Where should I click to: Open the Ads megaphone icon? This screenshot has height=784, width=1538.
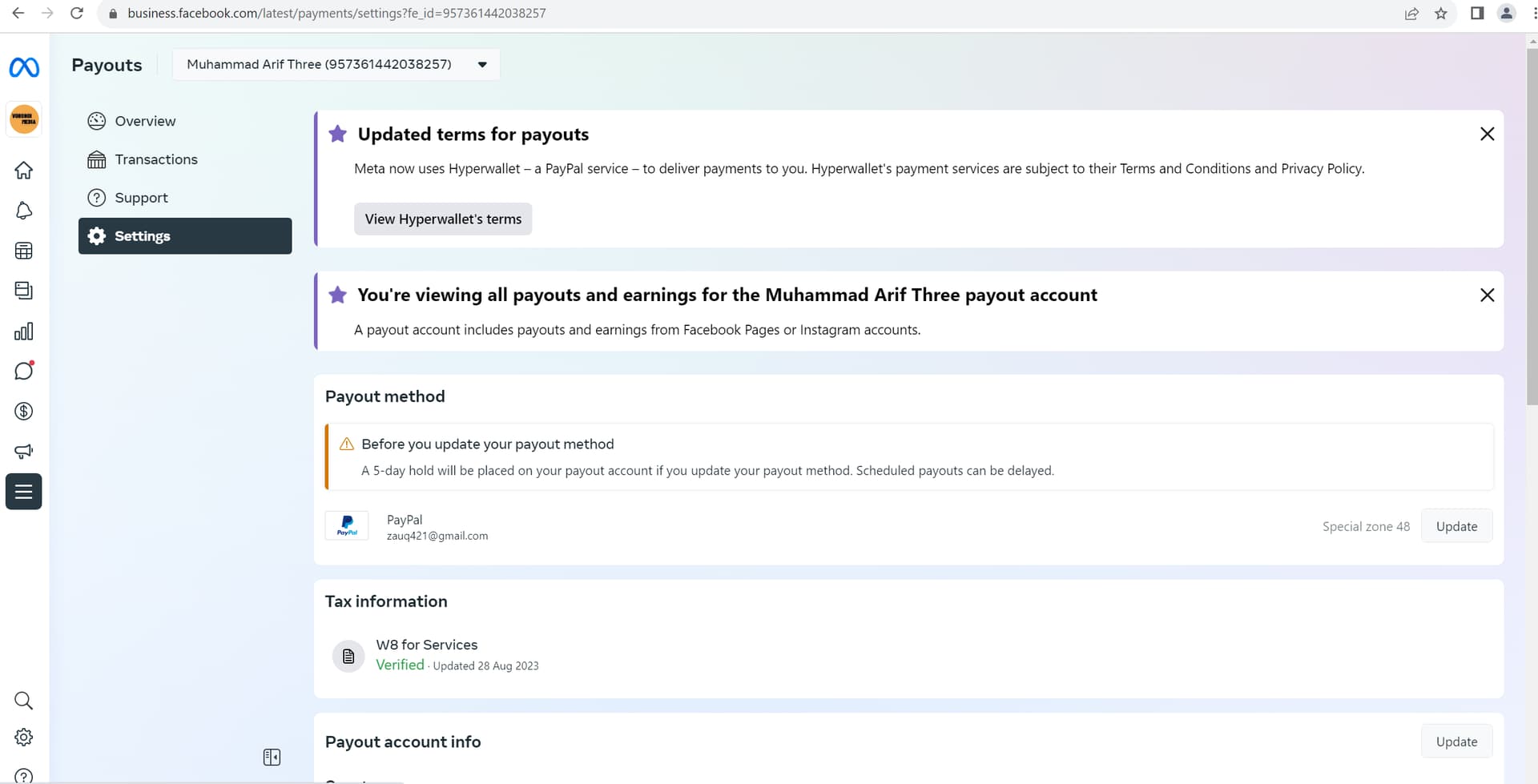pyautogui.click(x=24, y=452)
